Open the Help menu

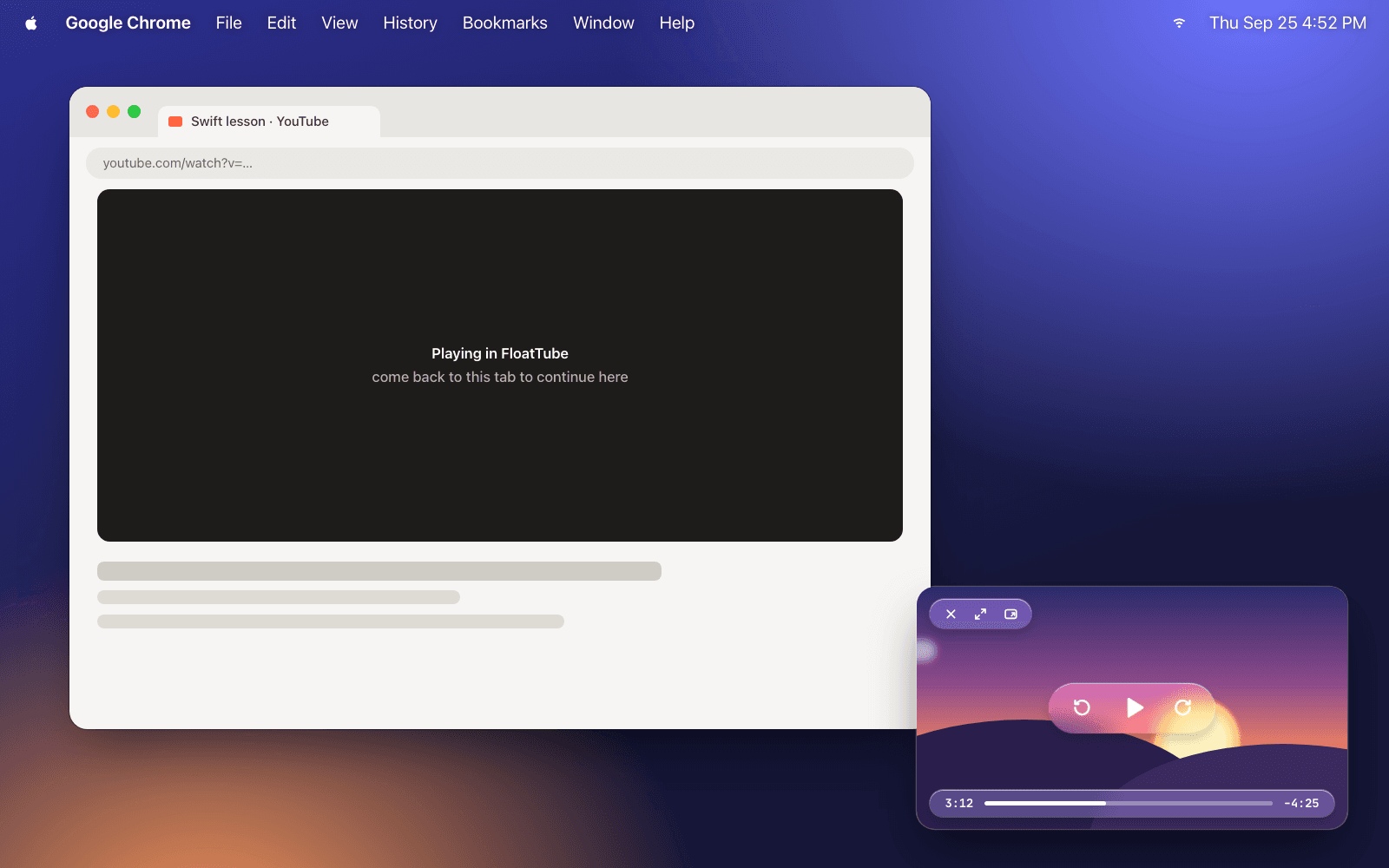[x=677, y=23]
